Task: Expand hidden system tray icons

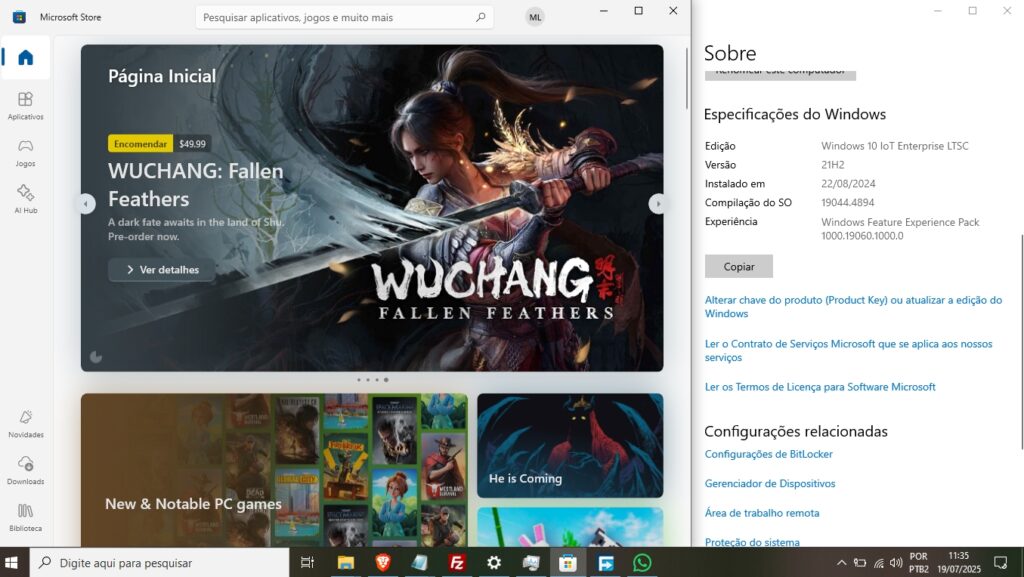Action: [x=842, y=563]
